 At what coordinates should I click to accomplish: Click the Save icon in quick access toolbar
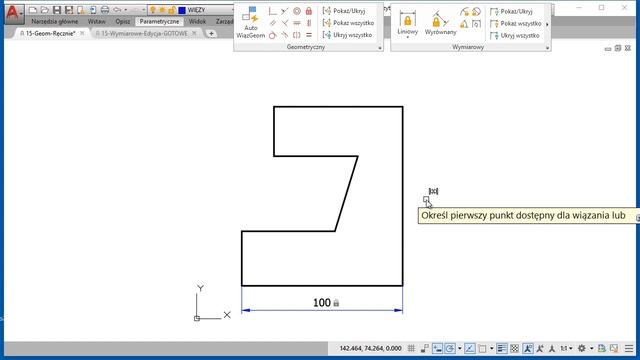click(57, 10)
